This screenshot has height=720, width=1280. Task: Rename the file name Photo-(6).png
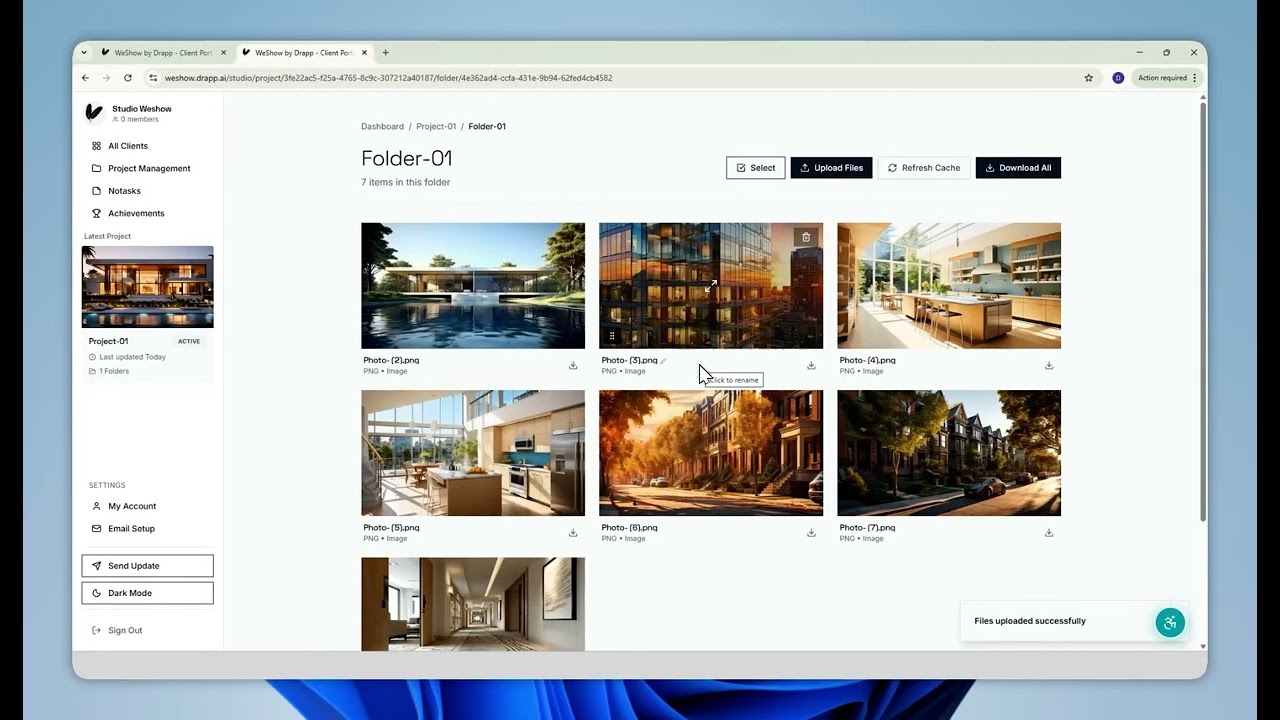[x=629, y=528]
